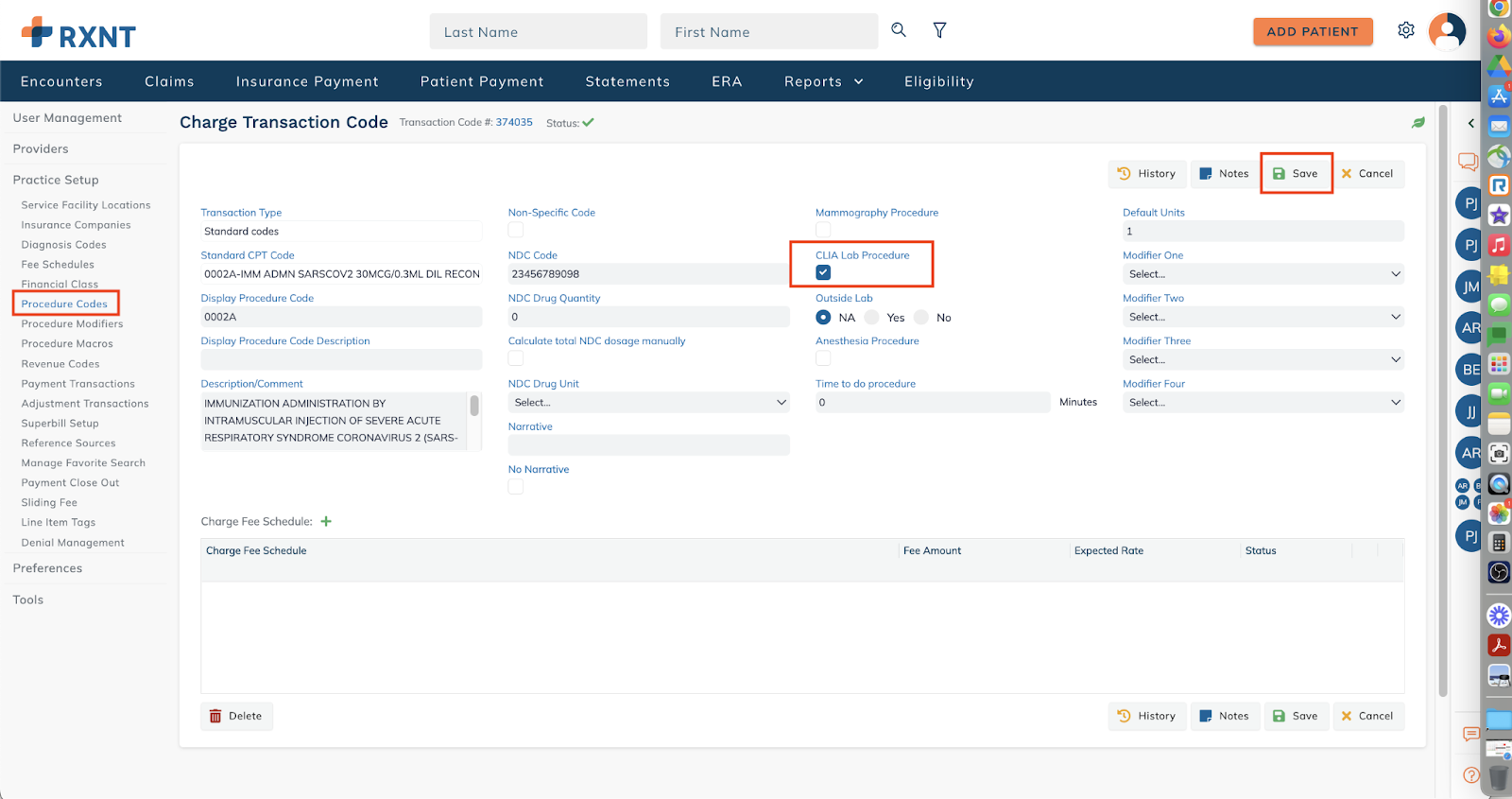Image resolution: width=1512 pixels, height=799 pixels.
Task: Open the Procedure Codes sidebar link
Action: 64,304
